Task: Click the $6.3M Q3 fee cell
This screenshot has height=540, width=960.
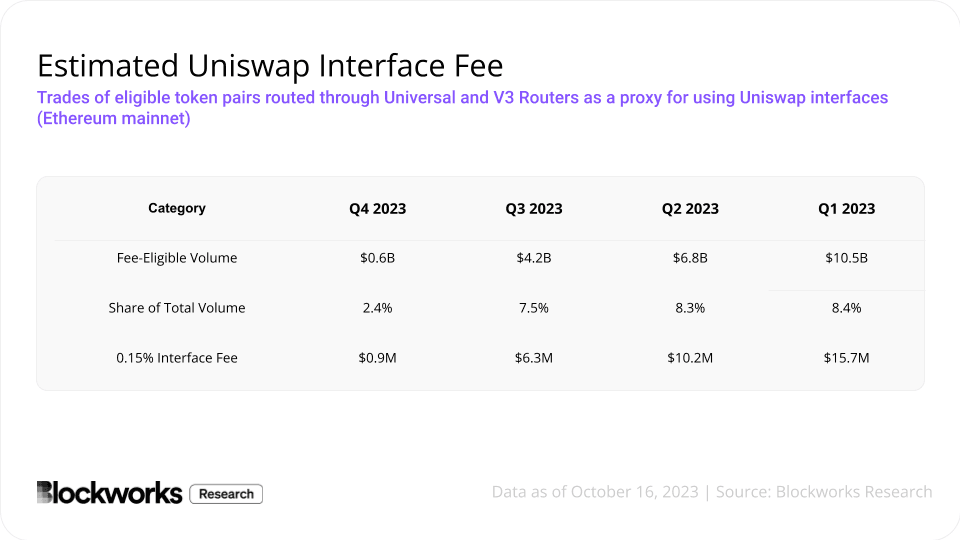Action: [x=534, y=358]
